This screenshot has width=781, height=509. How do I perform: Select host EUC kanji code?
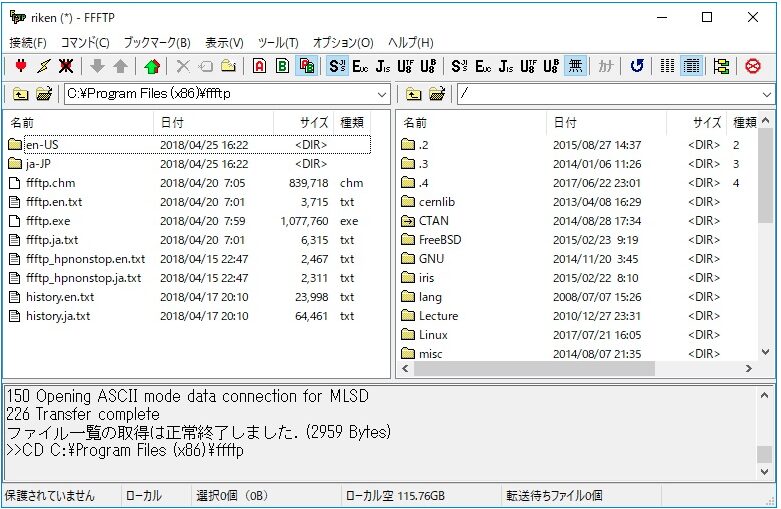483,66
